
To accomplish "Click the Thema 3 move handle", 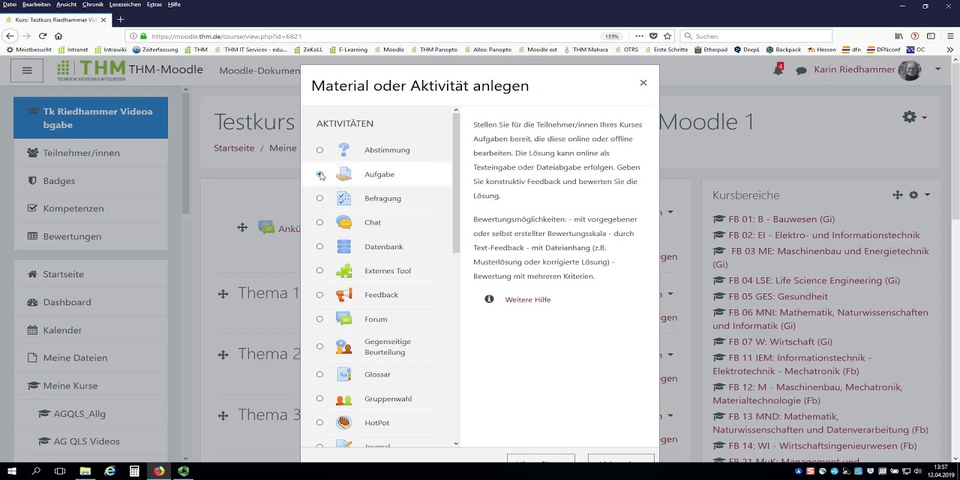I will tap(223, 416).
